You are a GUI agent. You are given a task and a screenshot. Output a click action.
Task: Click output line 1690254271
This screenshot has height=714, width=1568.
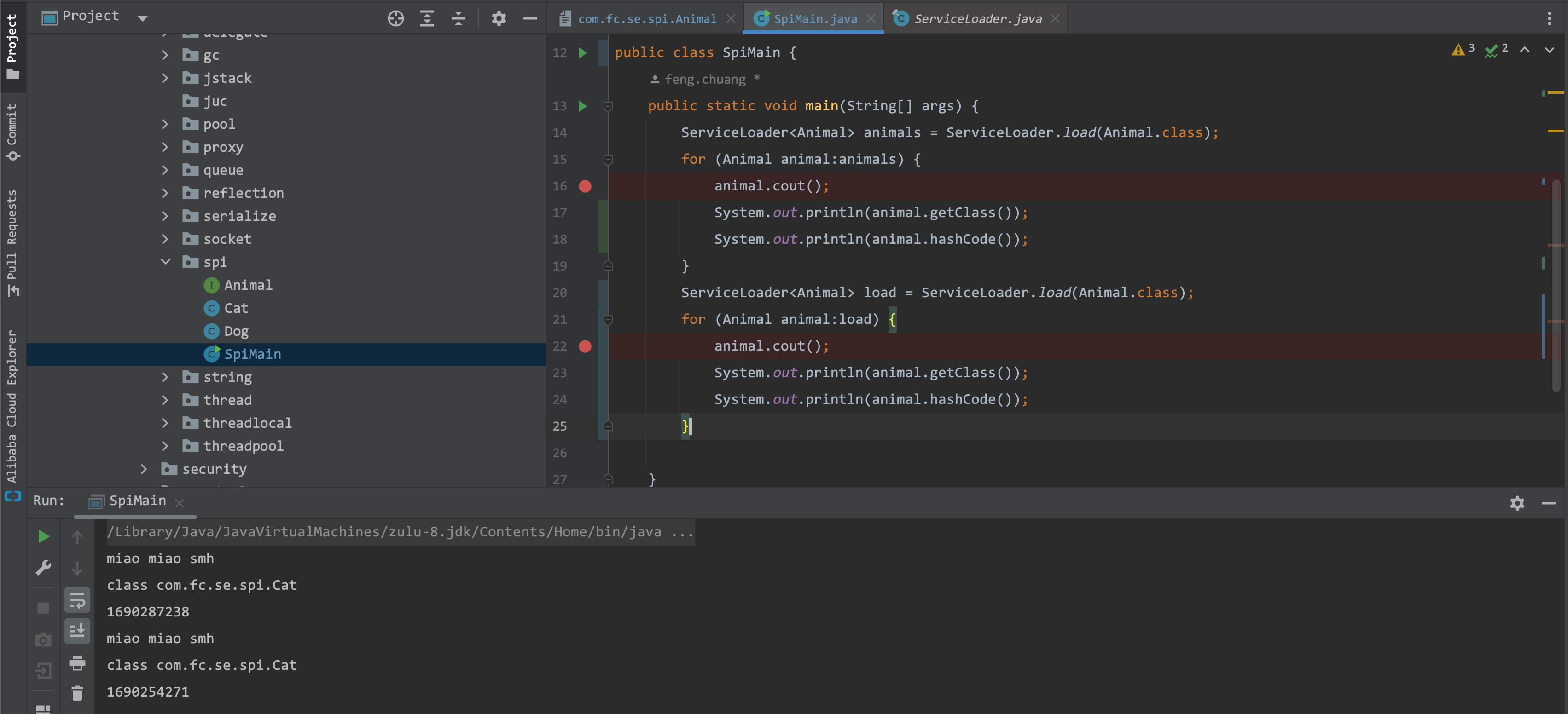pos(148,692)
